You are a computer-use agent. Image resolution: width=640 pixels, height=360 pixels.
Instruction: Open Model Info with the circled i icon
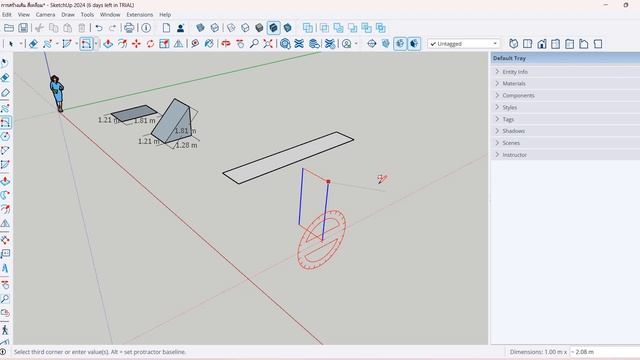[x=146, y=28]
